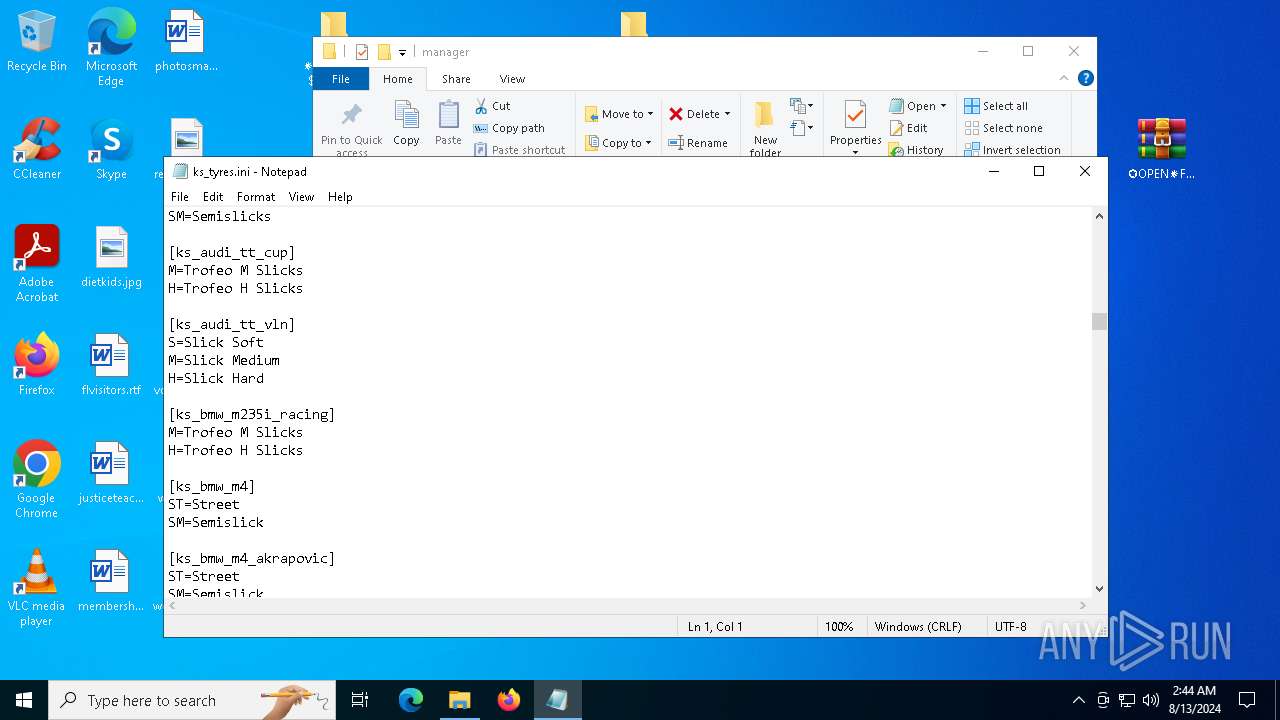Click Rename in Explorer ribbon
The image size is (1280, 720).
pyautogui.click(x=698, y=143)
